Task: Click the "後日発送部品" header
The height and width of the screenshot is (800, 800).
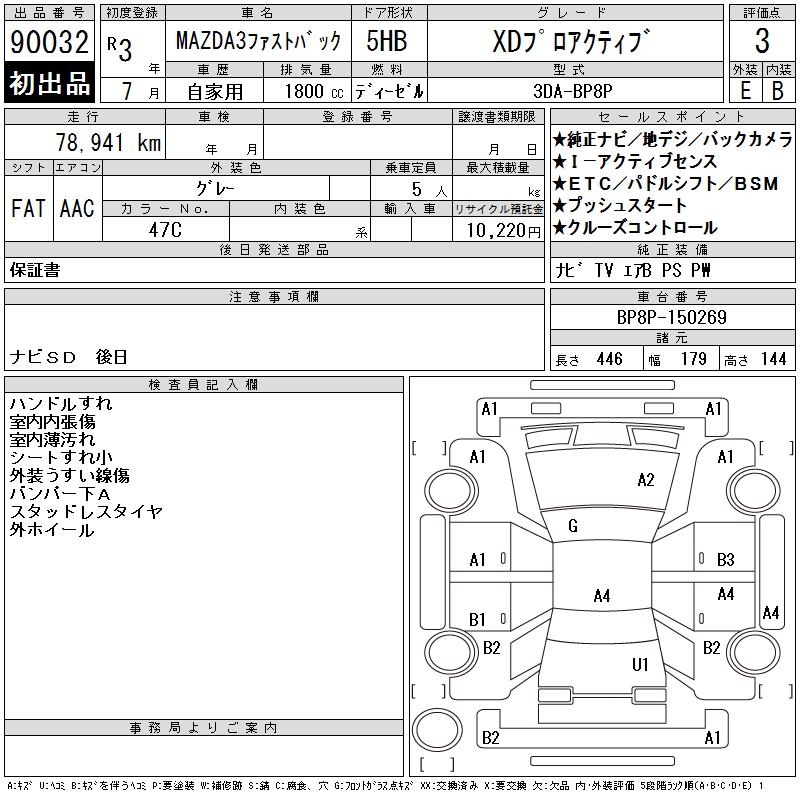Action: click(274, 249)
